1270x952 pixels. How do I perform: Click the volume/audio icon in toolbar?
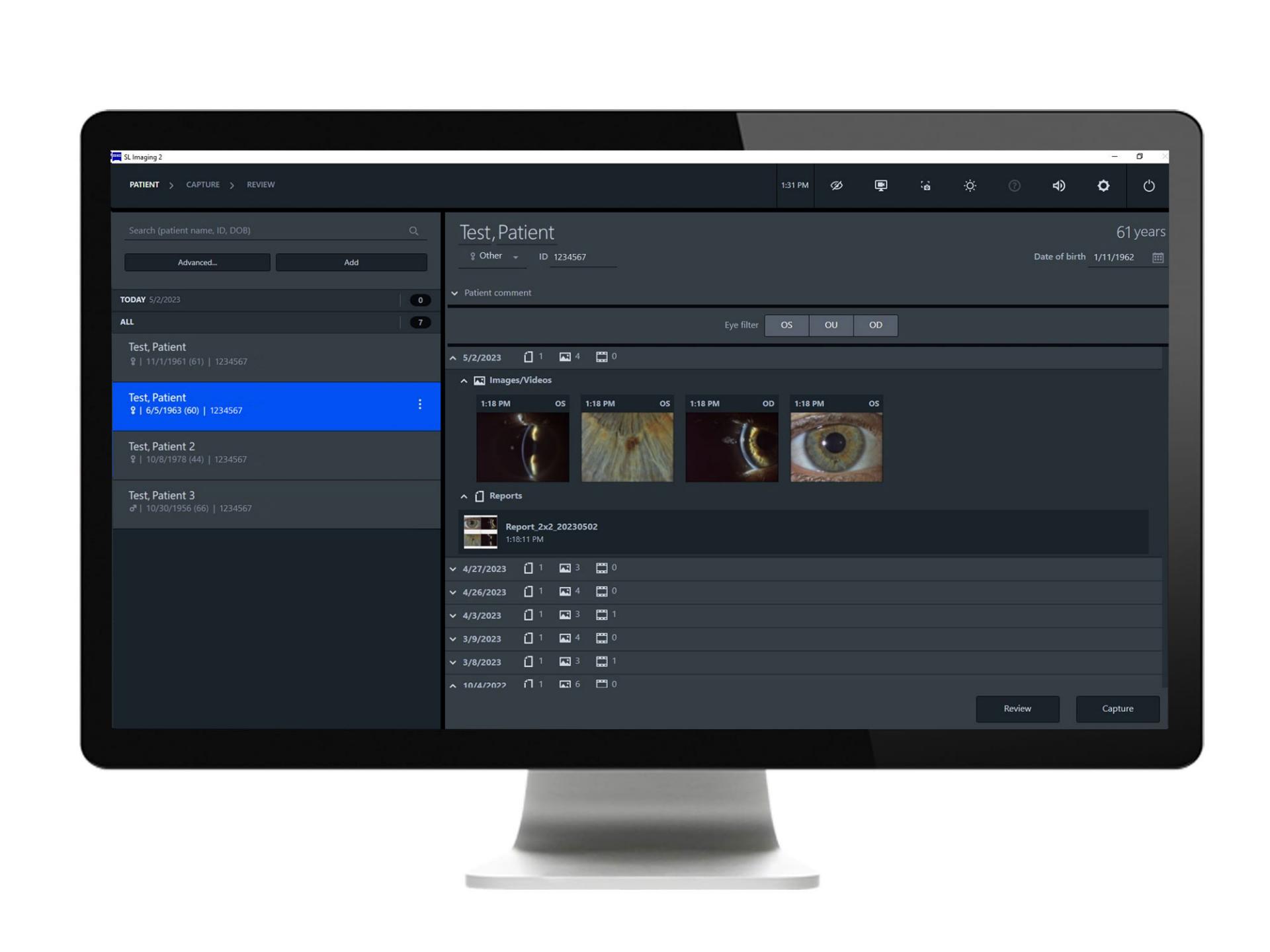(x=1057, y=185)
